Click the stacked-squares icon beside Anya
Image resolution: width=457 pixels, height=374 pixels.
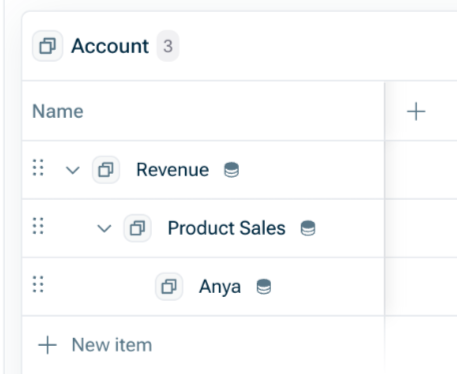[169, 286]
